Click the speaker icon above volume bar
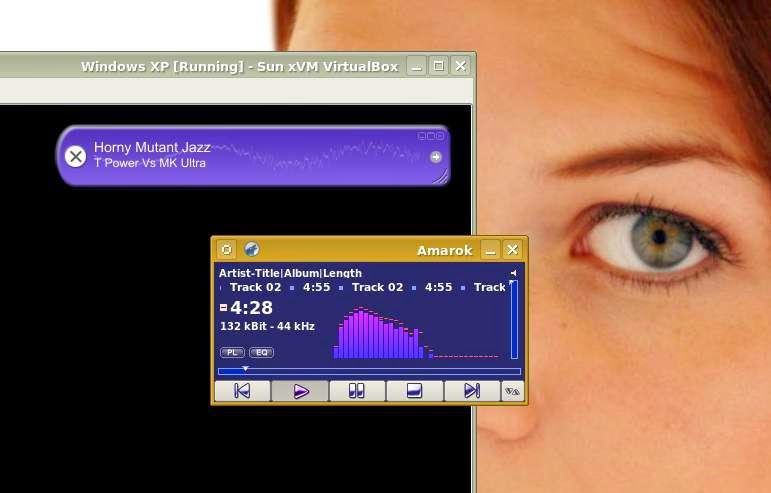The width and height of the screenshot is (771, 493). tap(513, 273)
